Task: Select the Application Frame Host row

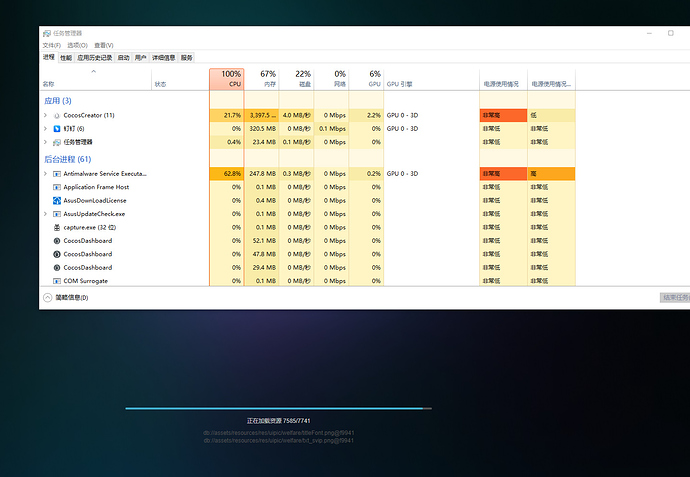Action: point(307,187)
